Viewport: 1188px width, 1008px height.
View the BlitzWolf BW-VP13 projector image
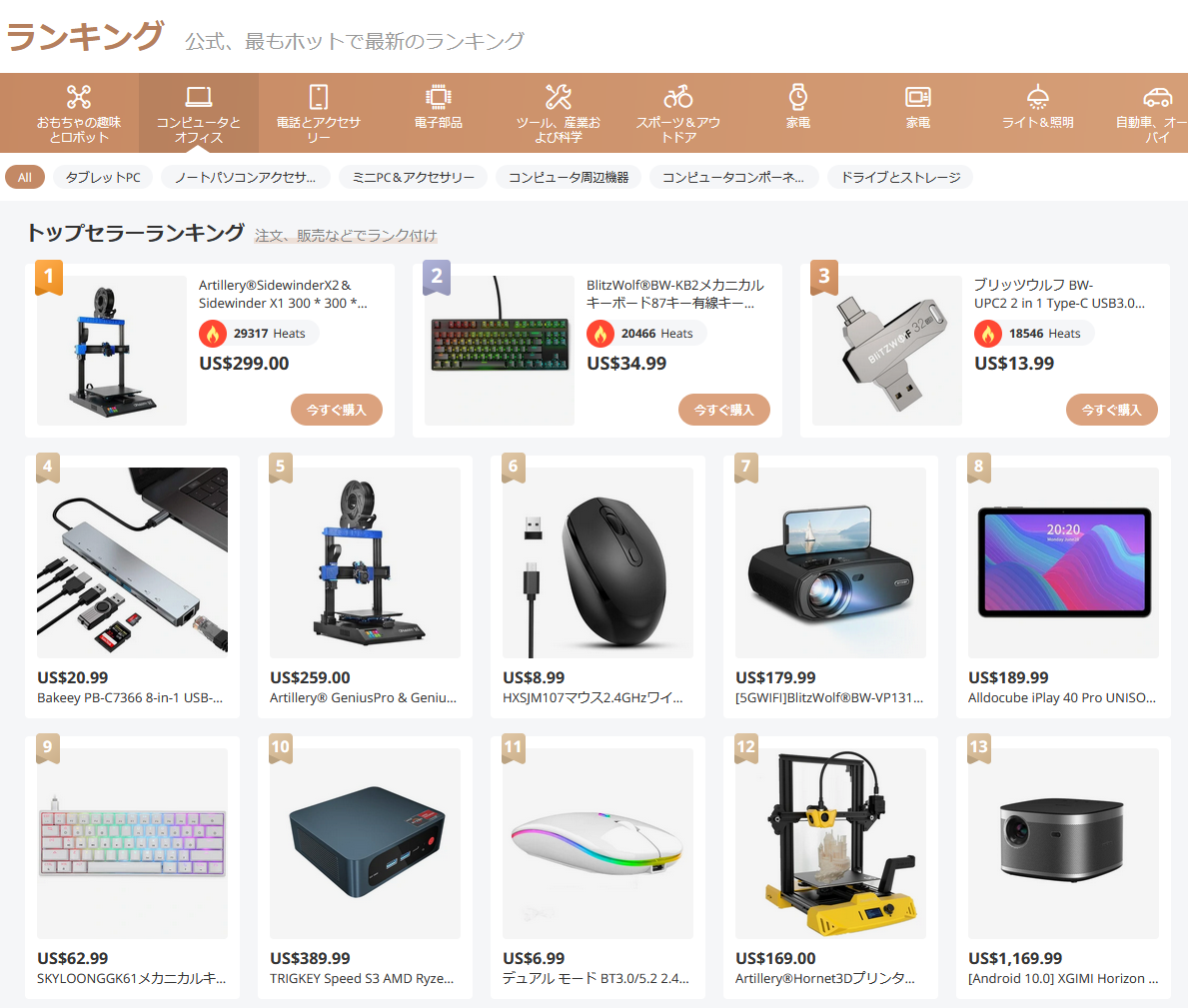click(x=830, y=562)
